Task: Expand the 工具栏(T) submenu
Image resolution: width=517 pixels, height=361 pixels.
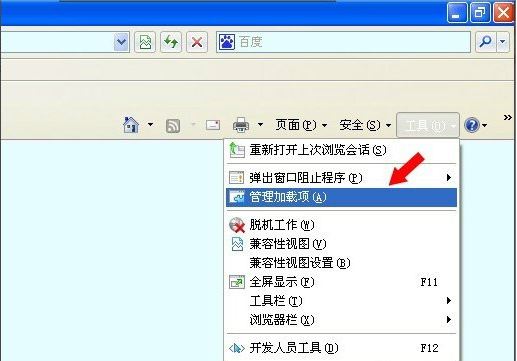Action: coord(342,301)
